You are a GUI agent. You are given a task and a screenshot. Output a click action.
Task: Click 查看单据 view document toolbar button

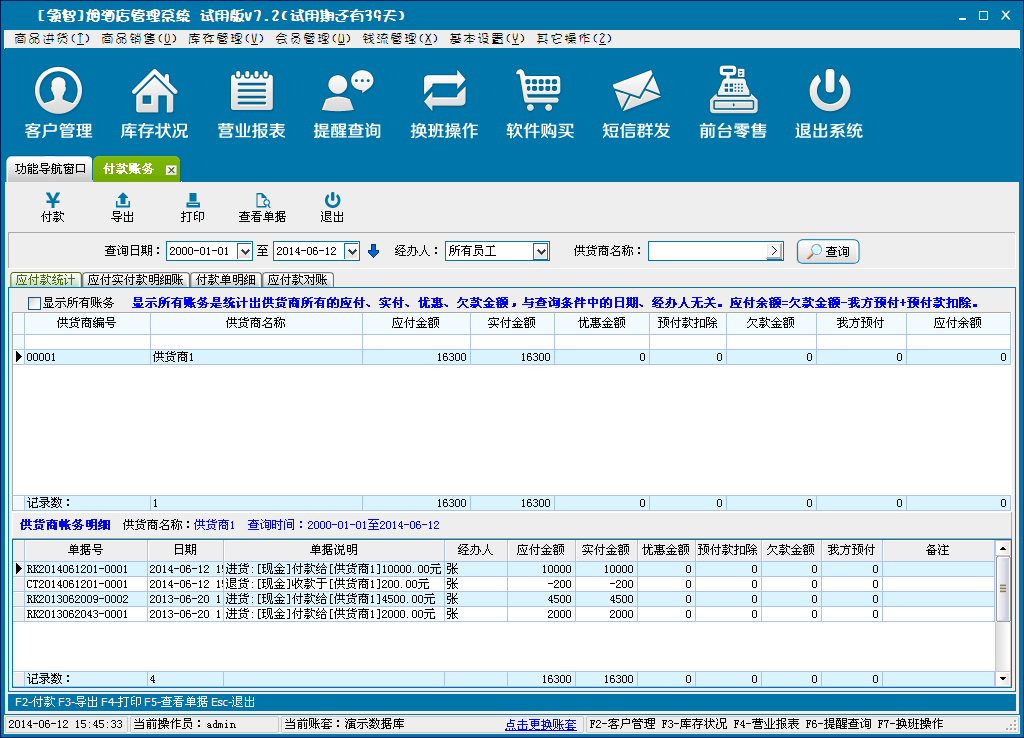[x=262, y=207]
